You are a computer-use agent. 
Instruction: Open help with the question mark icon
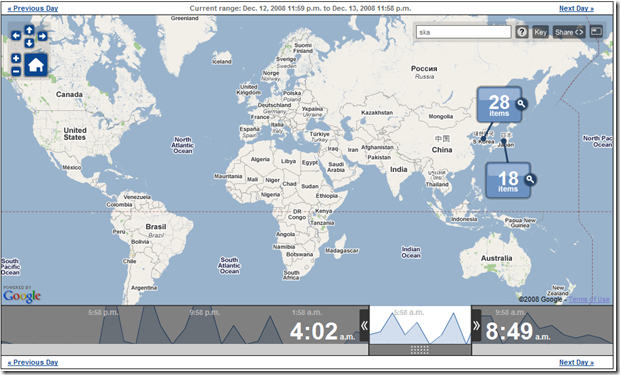[x=522, y=32]
